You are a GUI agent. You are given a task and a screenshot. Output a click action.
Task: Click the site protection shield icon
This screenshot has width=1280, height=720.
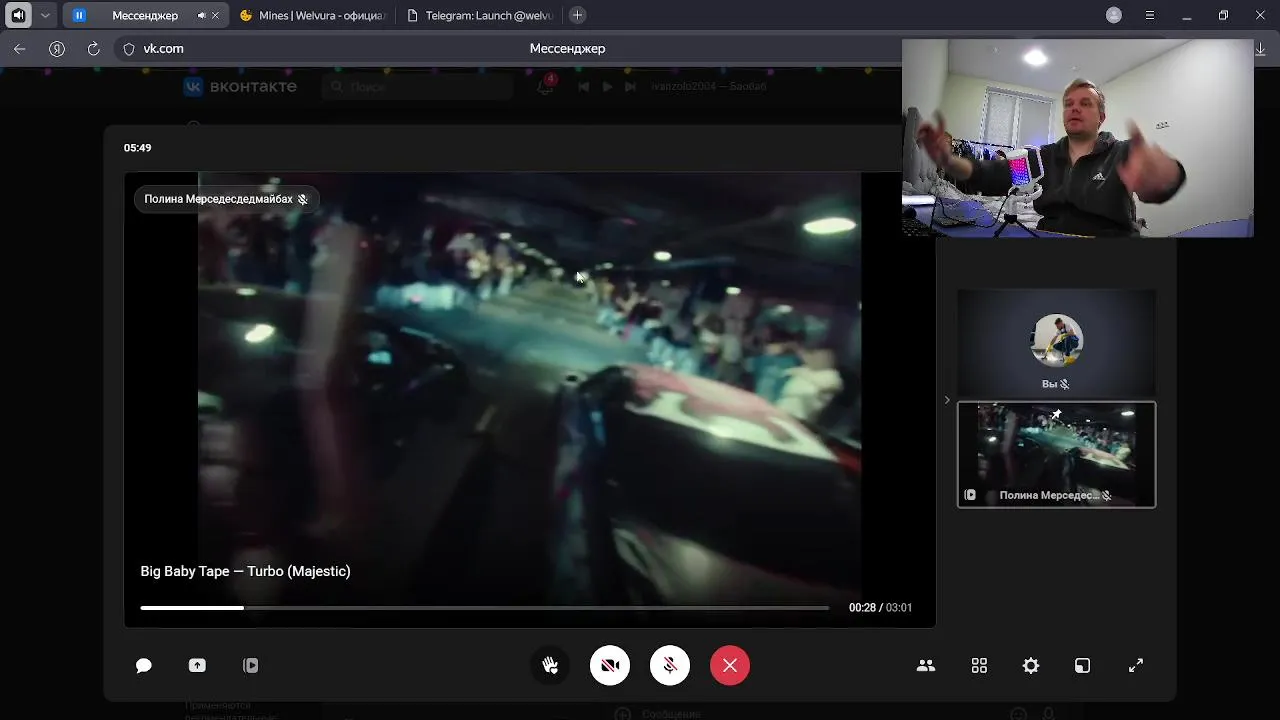pos(128,48)
